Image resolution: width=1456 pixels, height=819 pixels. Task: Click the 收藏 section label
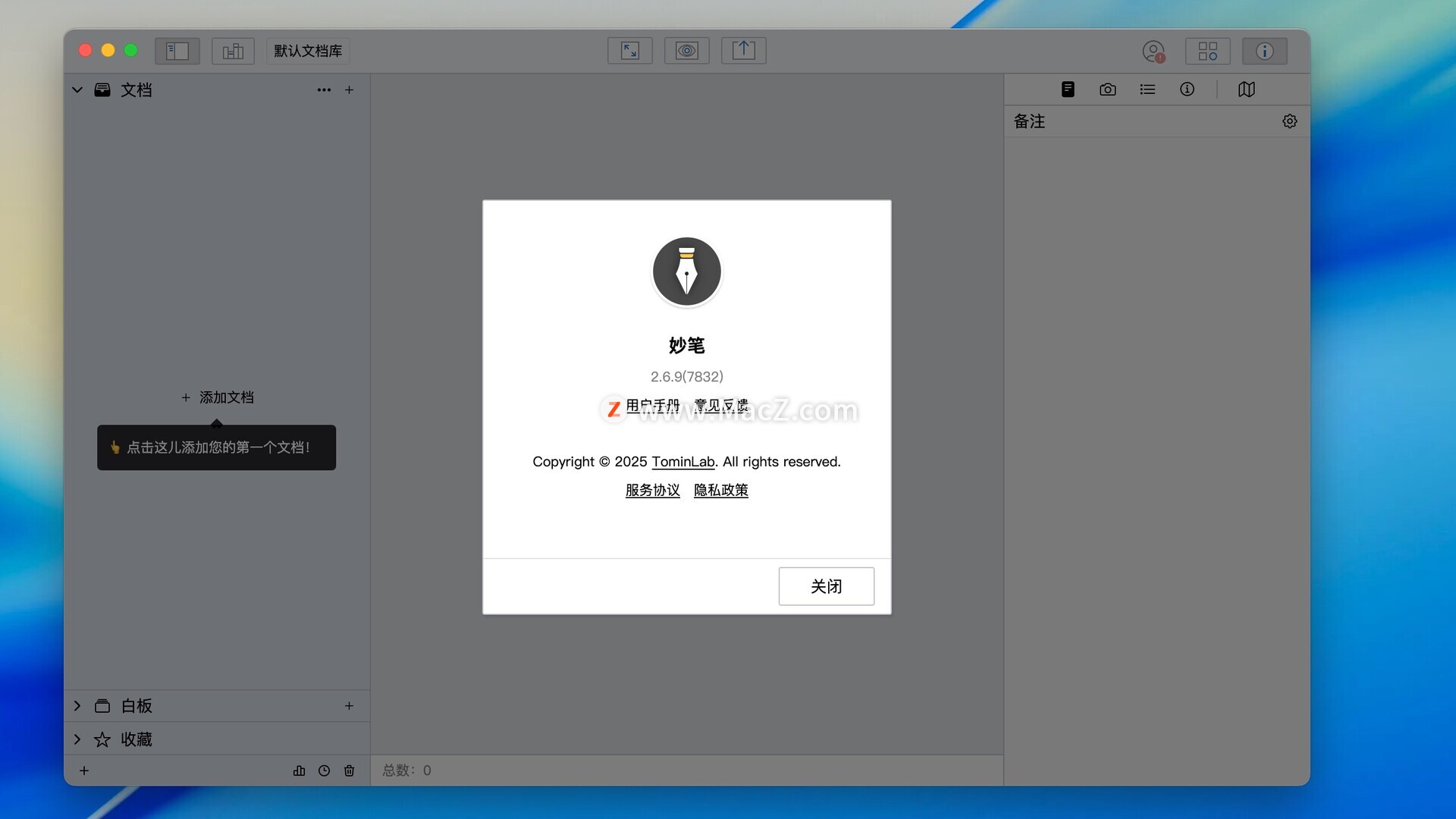(x=136, y=739)
